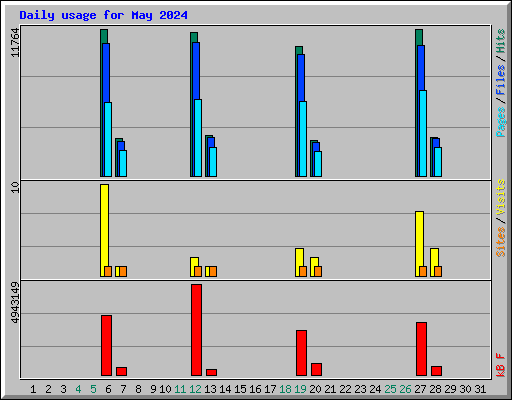The width and height of the screenshot is (512, 400).
Task: Click the yellow 'Visits' legend label
Action: [x=501, y=197]
